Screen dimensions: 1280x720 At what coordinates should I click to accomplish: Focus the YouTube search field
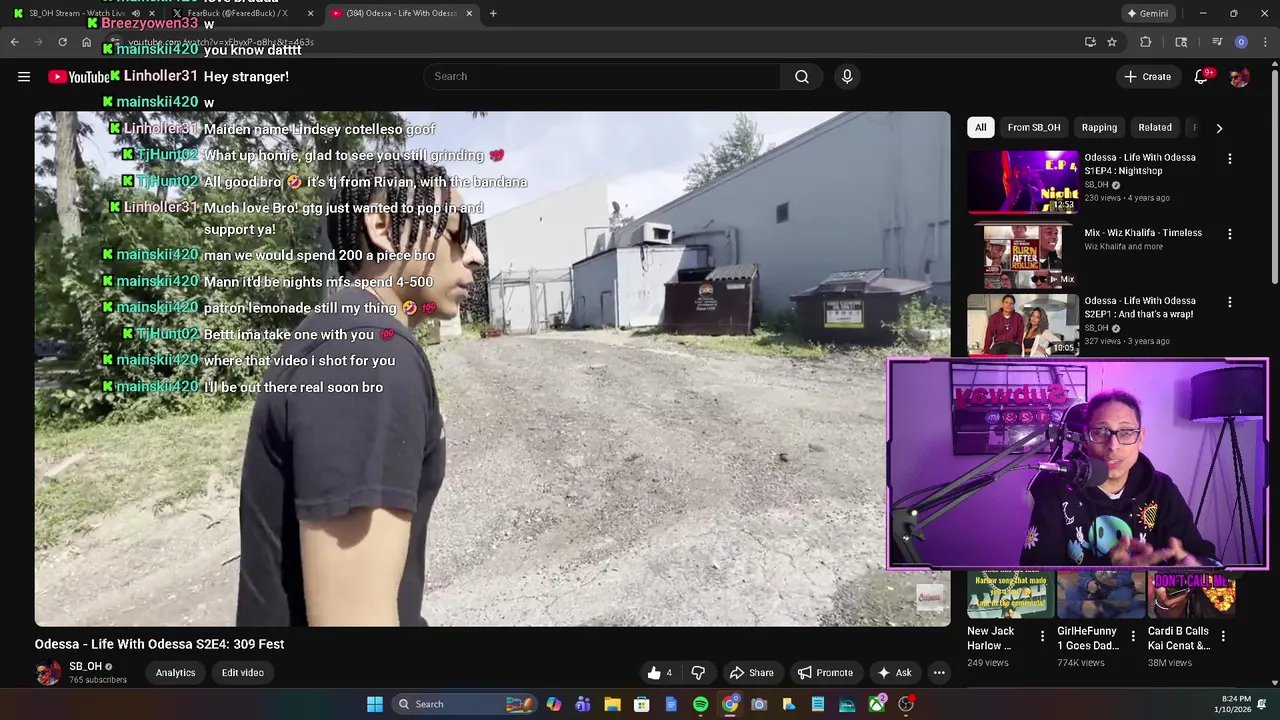coord(602,76)
